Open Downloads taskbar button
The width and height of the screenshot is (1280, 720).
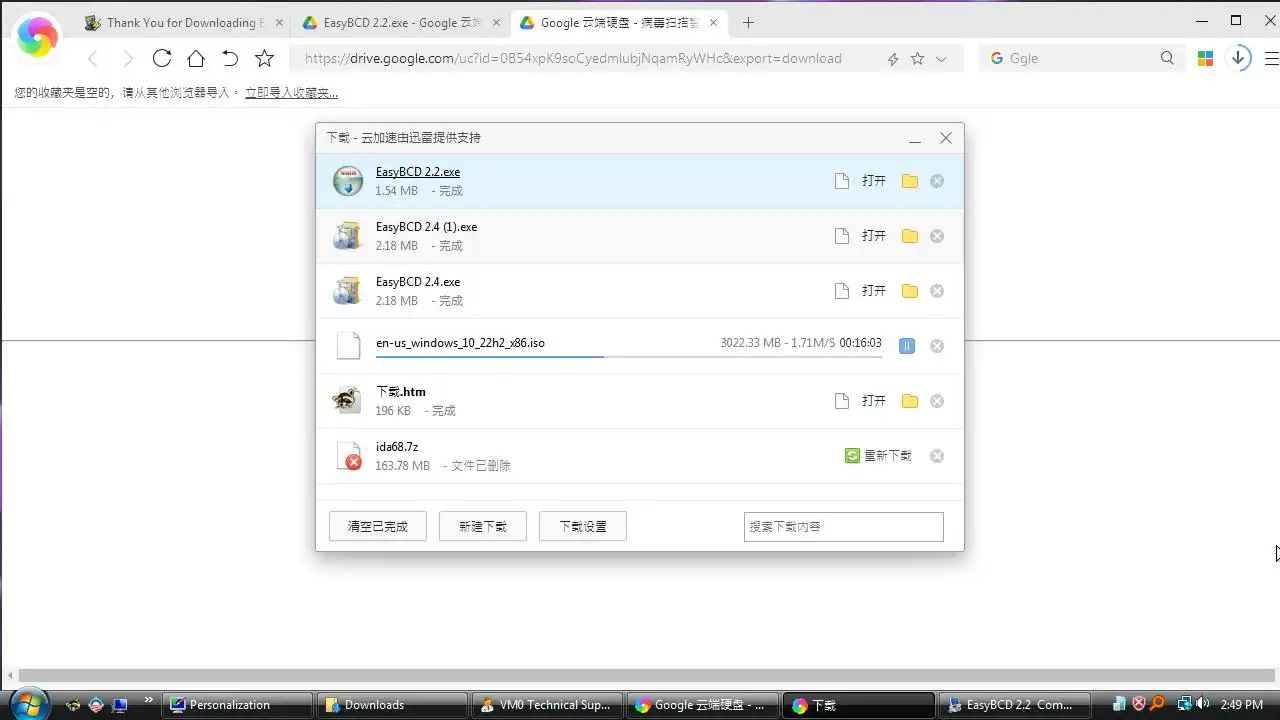(391, 705)
